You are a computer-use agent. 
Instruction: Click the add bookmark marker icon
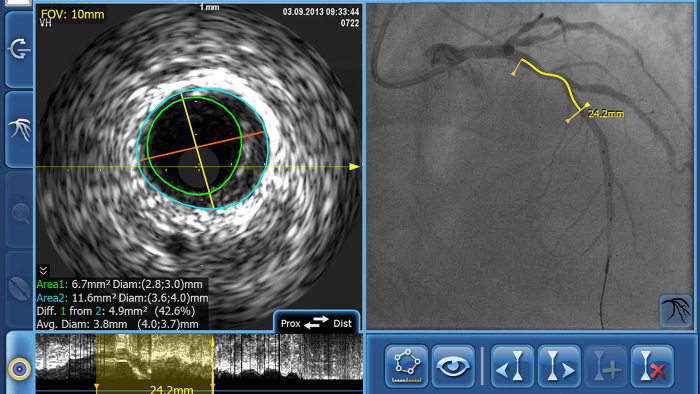click(x=606, y=366)
